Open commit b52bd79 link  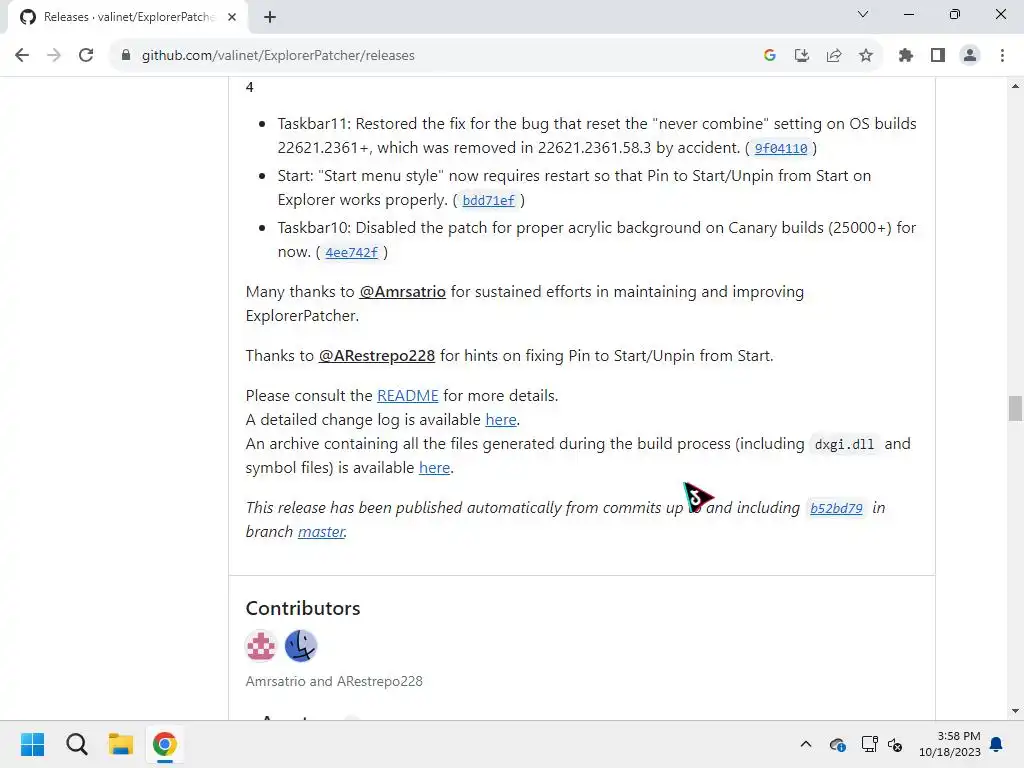[836, 508]
